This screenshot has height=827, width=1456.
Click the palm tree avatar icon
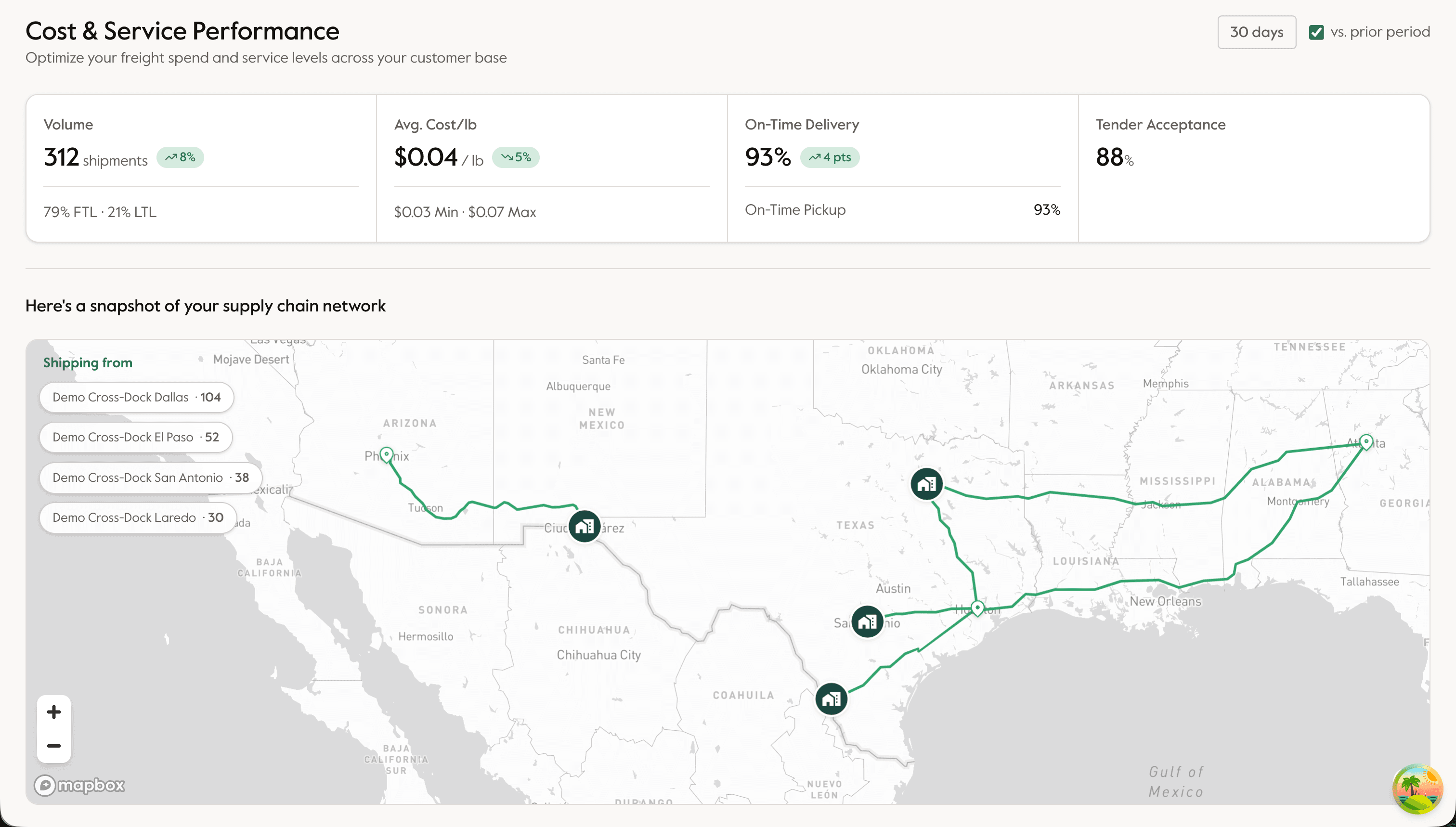1417,789
